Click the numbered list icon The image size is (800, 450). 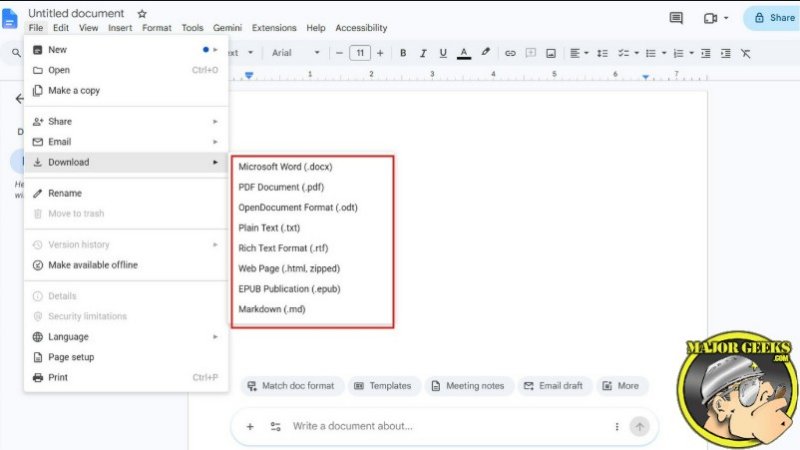point(678,53)
